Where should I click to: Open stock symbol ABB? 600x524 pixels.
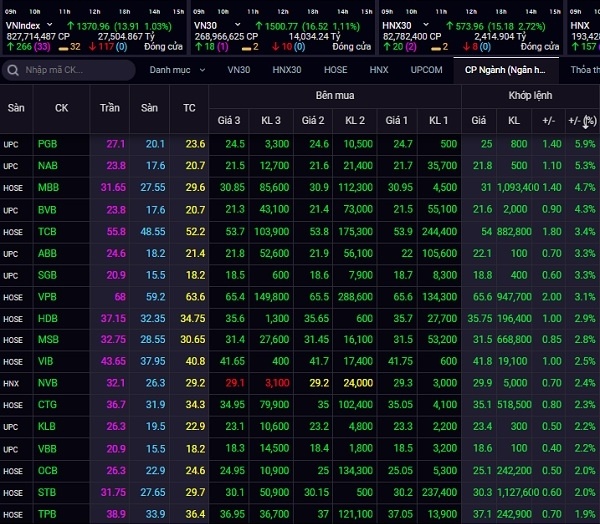[47, 253]
